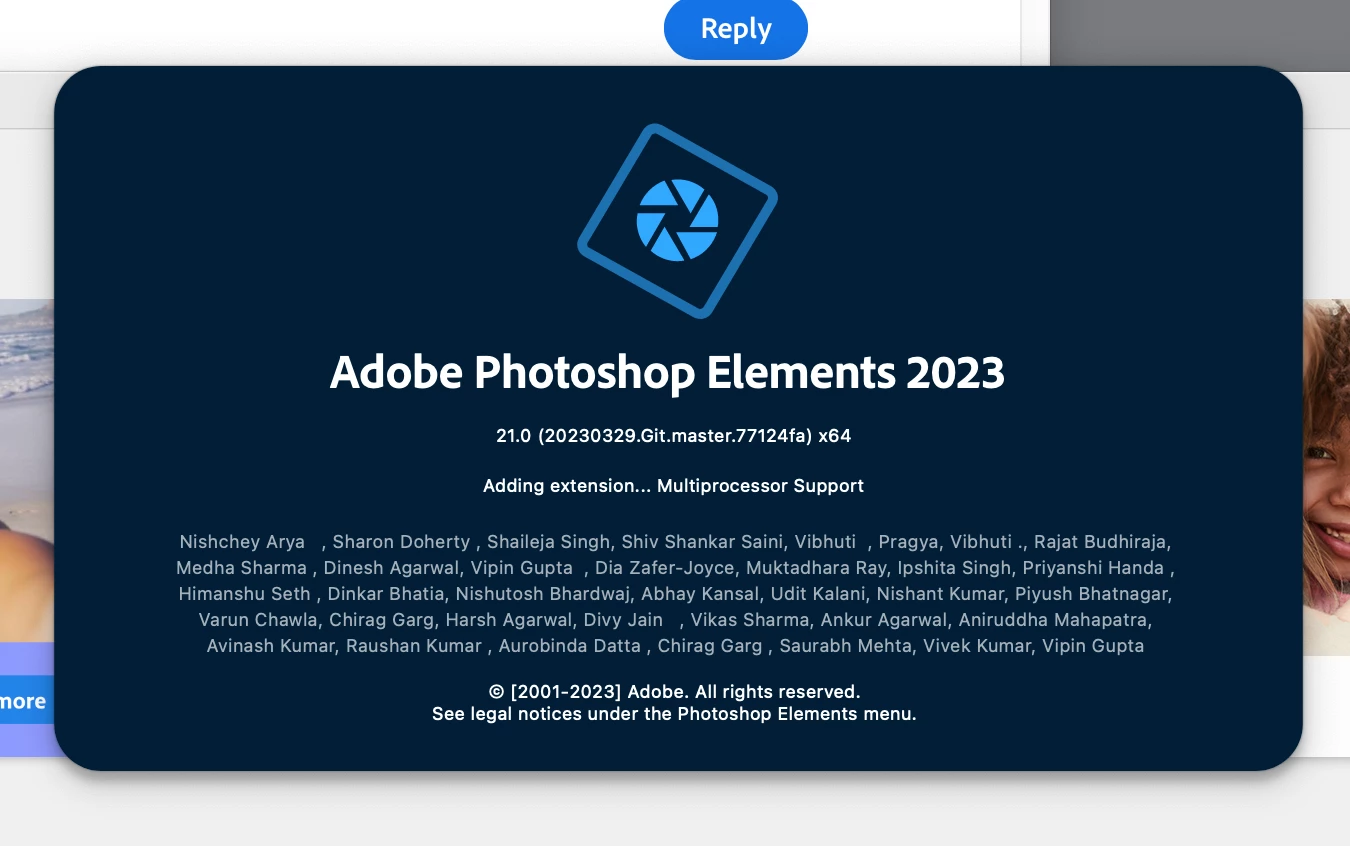Click the name "Aniruddha Mahapatra" in credits
The image size is (1350, 846).
1054,620
